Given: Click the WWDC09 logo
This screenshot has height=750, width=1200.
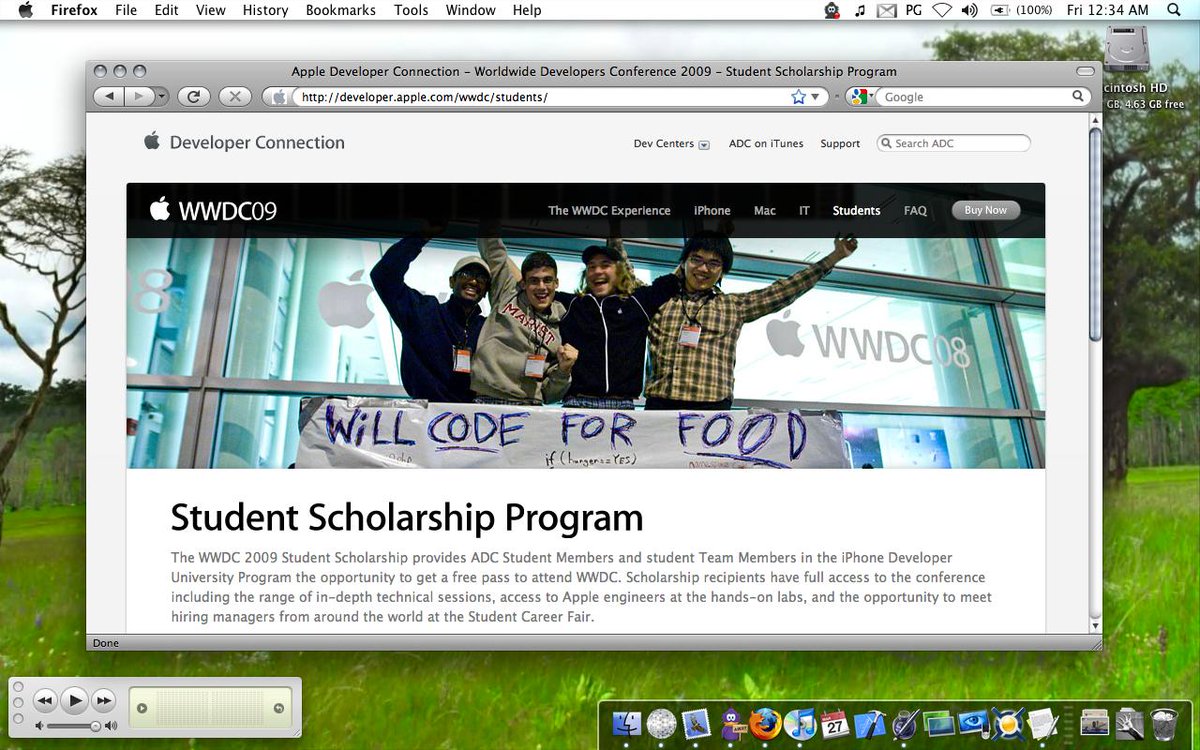Looking at the screenshot, I should click(x=213, y=210).
